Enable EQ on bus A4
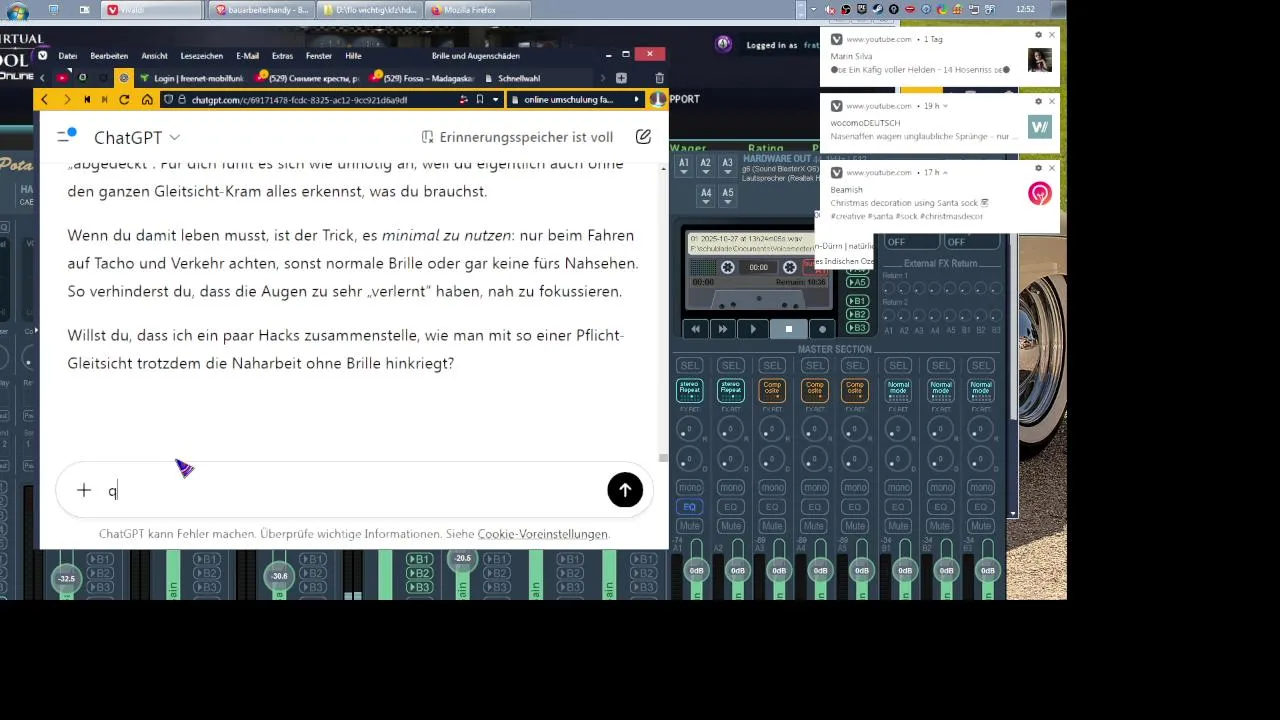The image size is (1280, 720). pyautogui.click(x=814, y=507)
